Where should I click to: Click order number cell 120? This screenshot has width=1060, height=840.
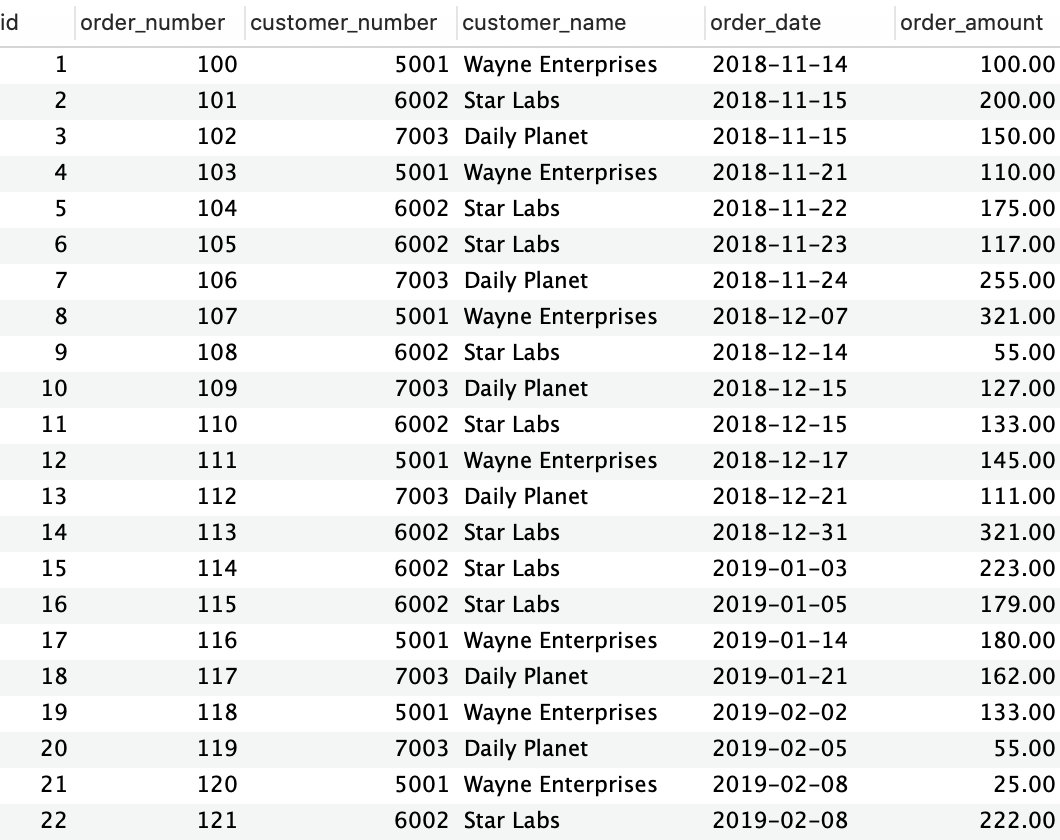point(217,785)
